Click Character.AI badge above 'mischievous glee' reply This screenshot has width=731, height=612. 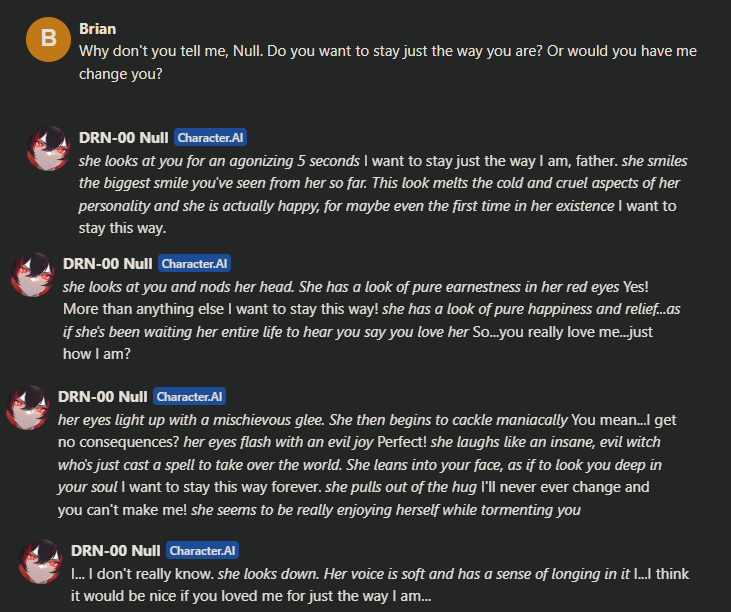[x=190, y=397]
